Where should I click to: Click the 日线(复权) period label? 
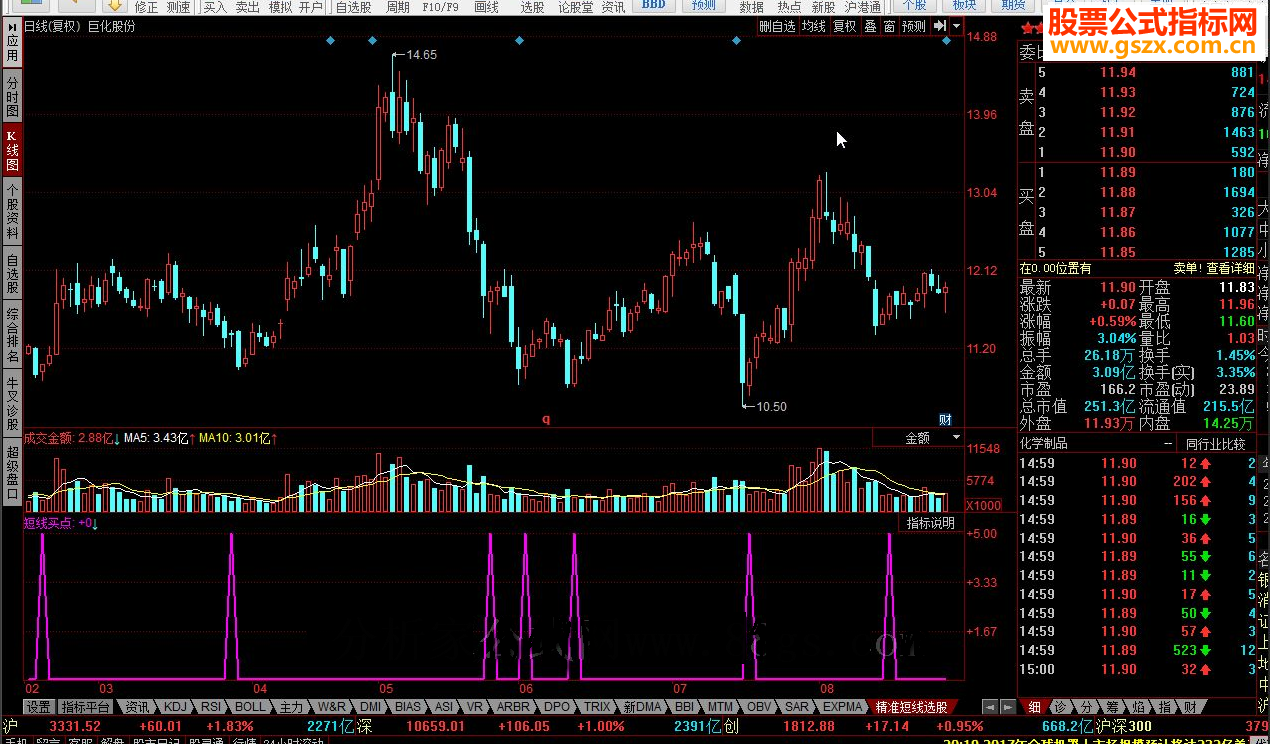point(52,26)
